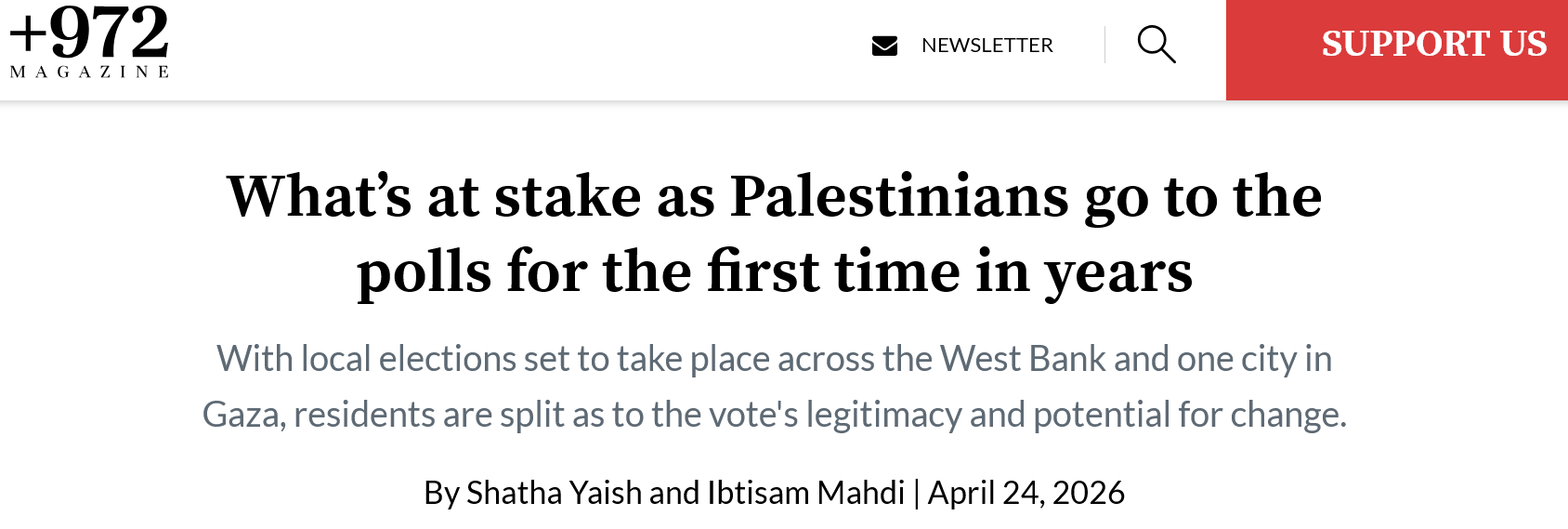Open author Shatha Yaish's page
The width and height of the screenshot is (1568, 529).
coord(555,493)
